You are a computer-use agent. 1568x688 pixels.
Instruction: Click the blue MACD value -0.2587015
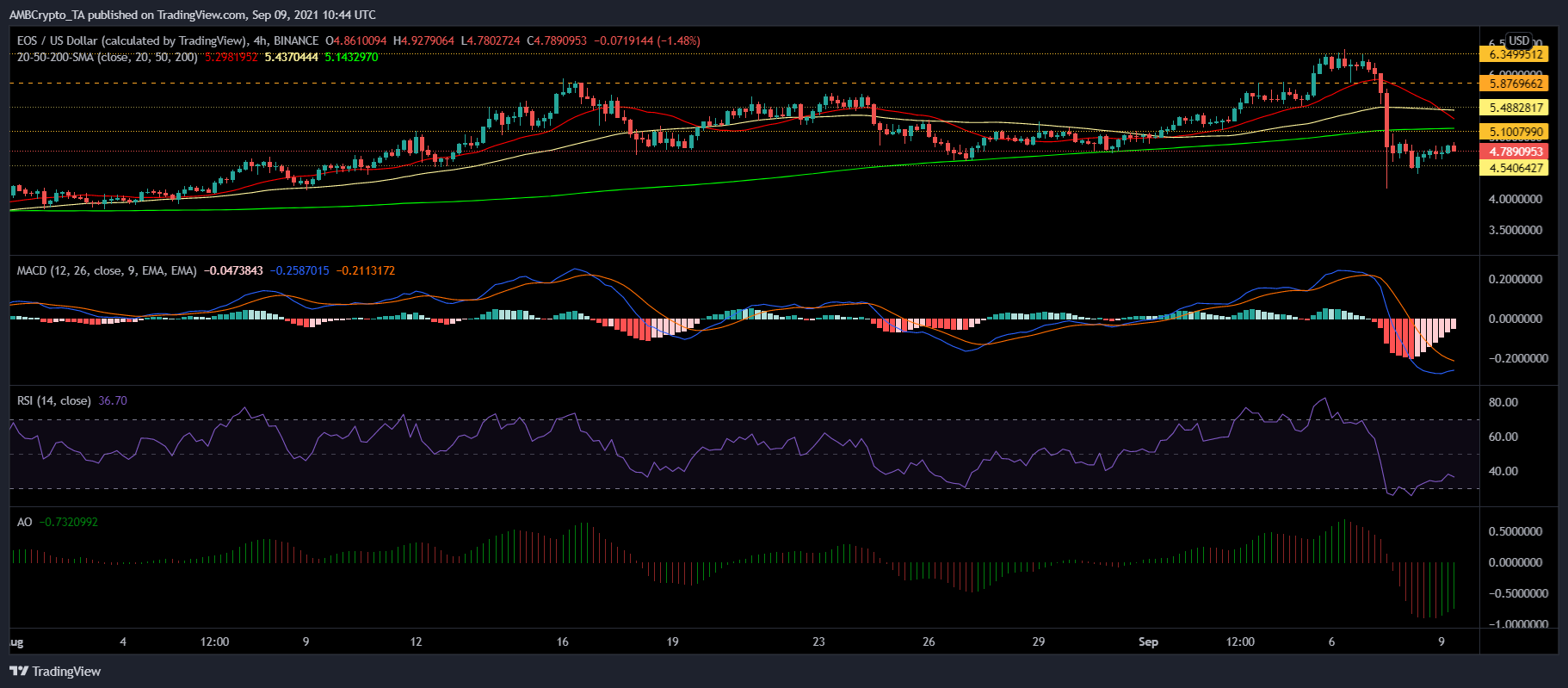click(299, 270)
